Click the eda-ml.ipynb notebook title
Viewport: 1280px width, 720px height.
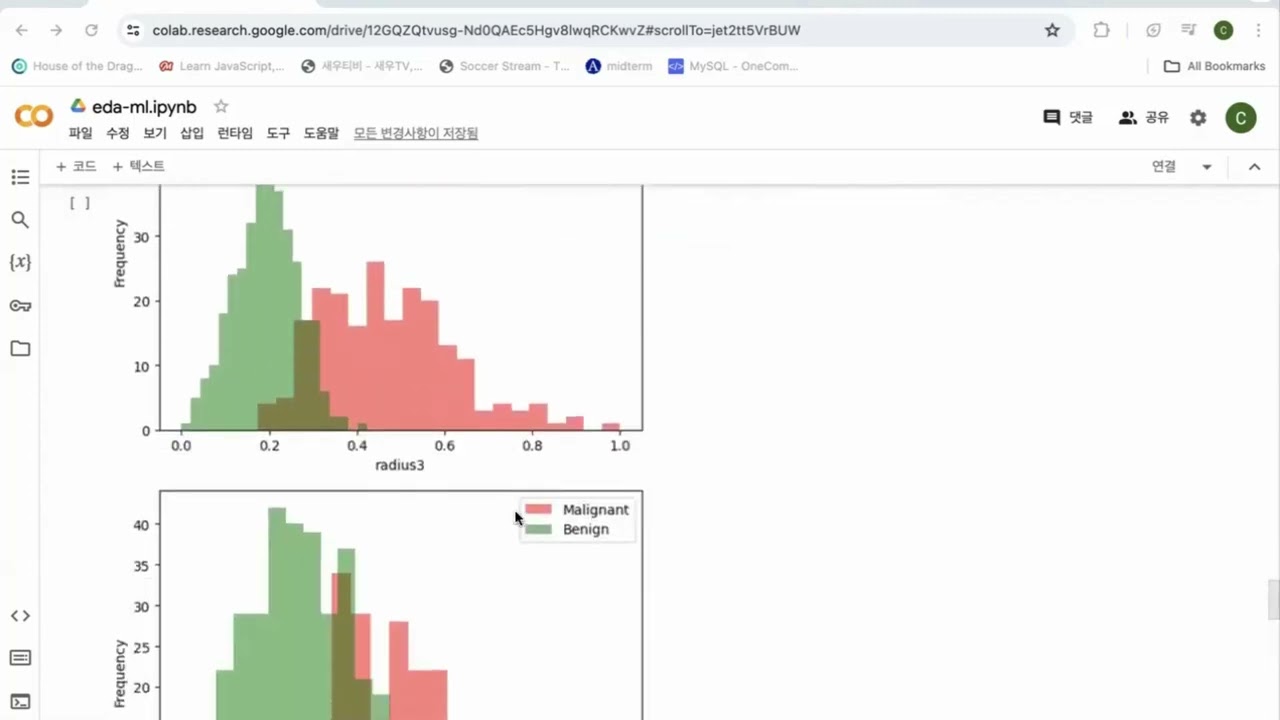click(x=144, y=107)
